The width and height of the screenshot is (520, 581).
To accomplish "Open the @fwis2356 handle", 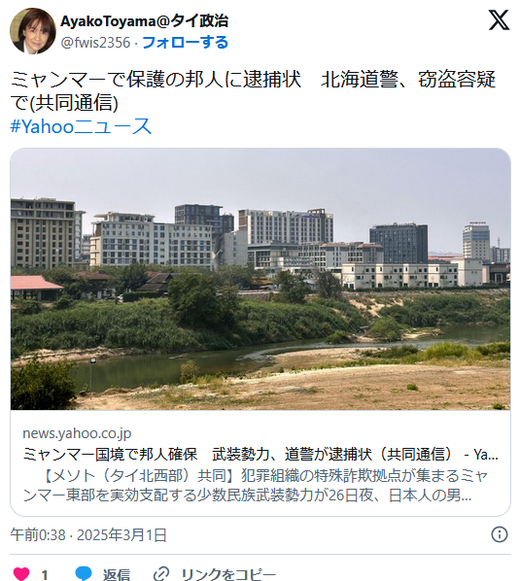I will [96, 43].
